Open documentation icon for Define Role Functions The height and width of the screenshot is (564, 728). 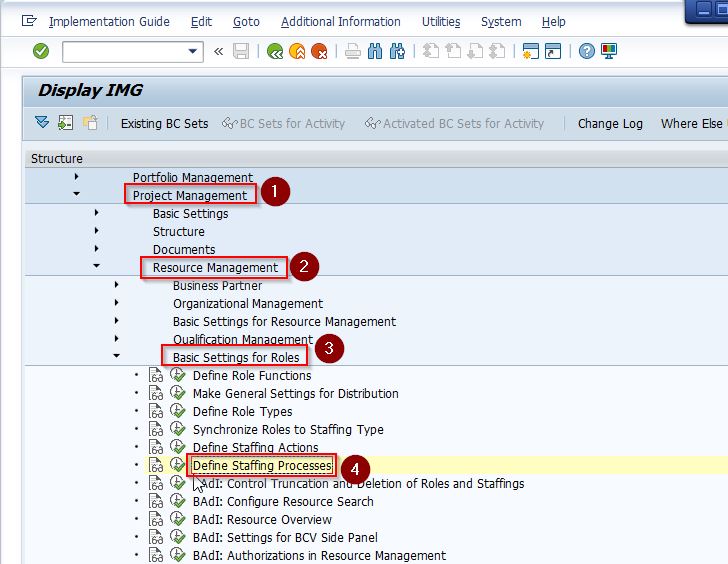coord(156,375)
